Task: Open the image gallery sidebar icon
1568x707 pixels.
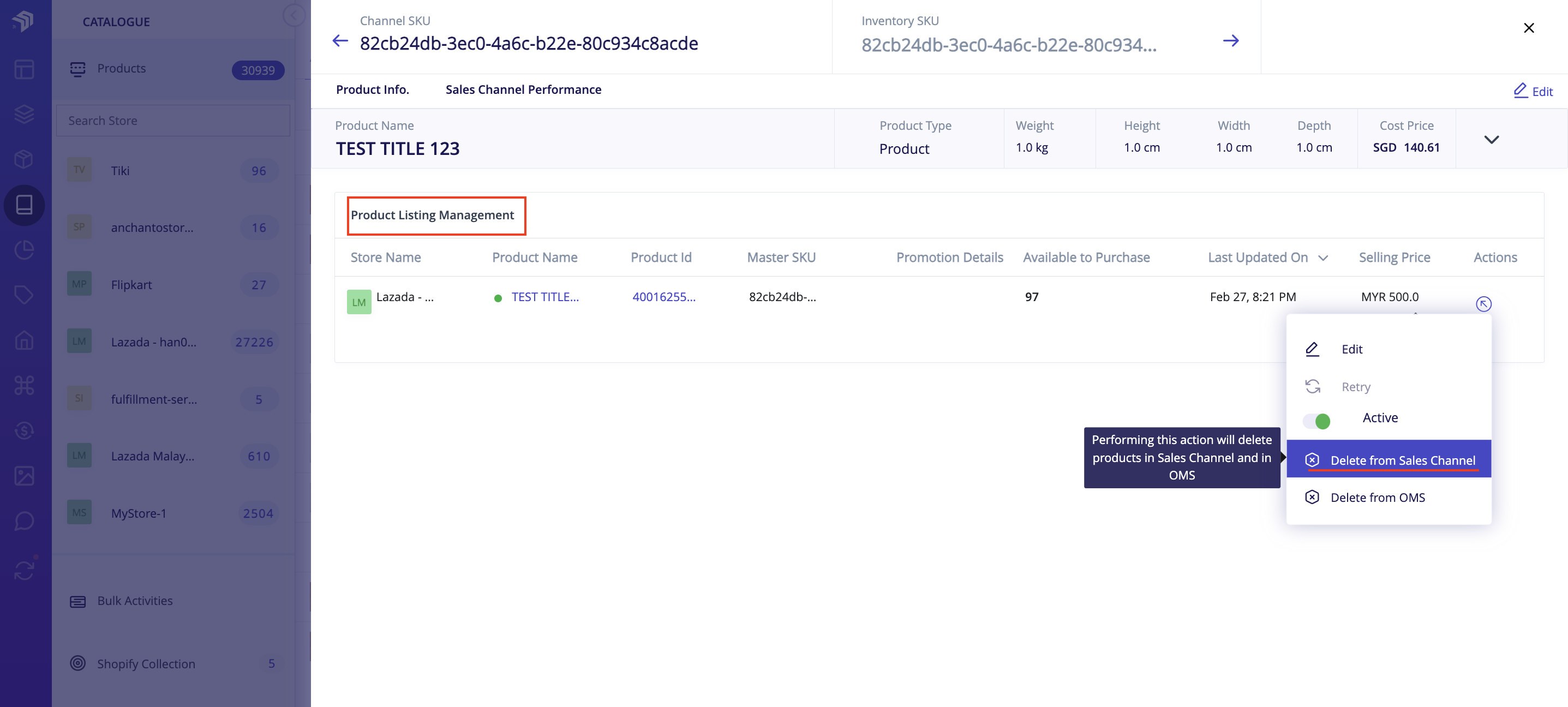Action: point(24,476)
